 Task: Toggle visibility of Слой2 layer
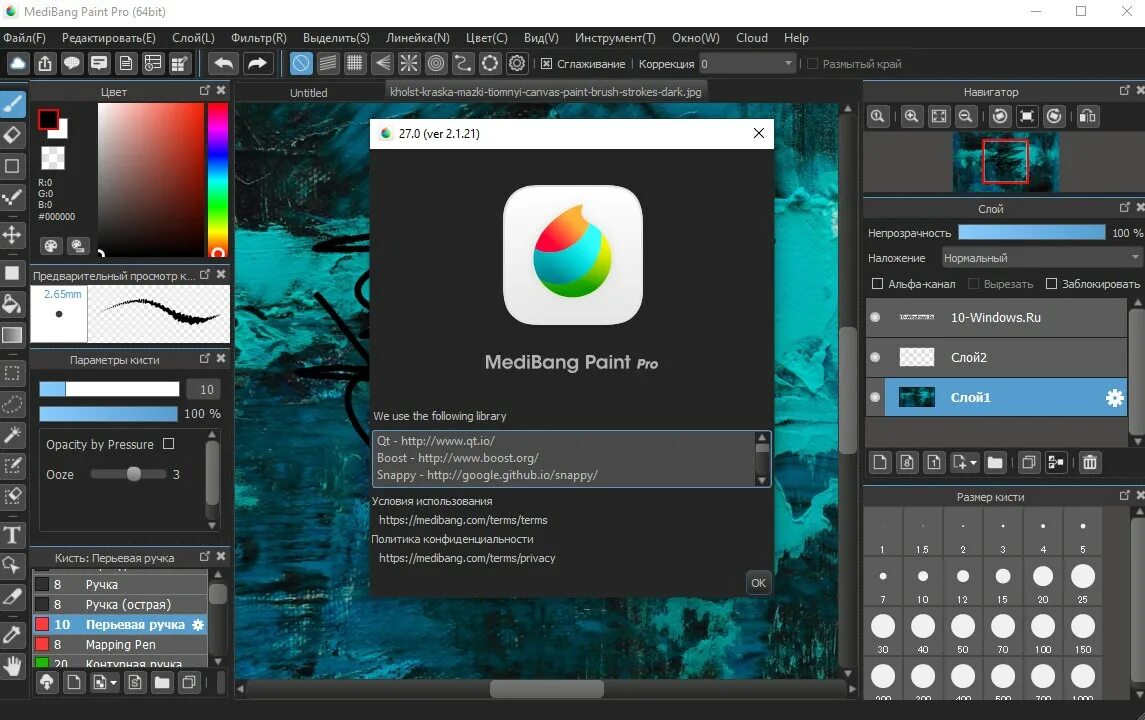[x=875, y=357]
